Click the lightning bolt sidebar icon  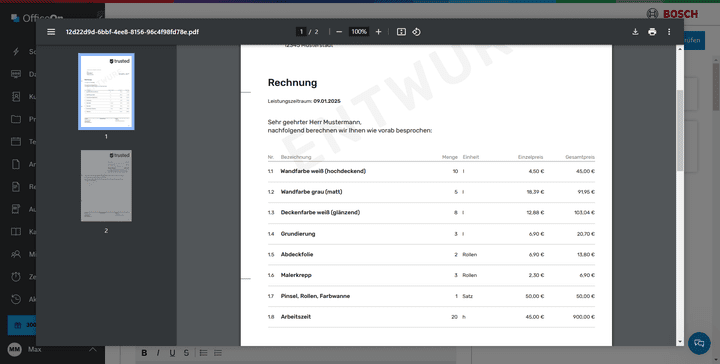click(x=16, y=51)
